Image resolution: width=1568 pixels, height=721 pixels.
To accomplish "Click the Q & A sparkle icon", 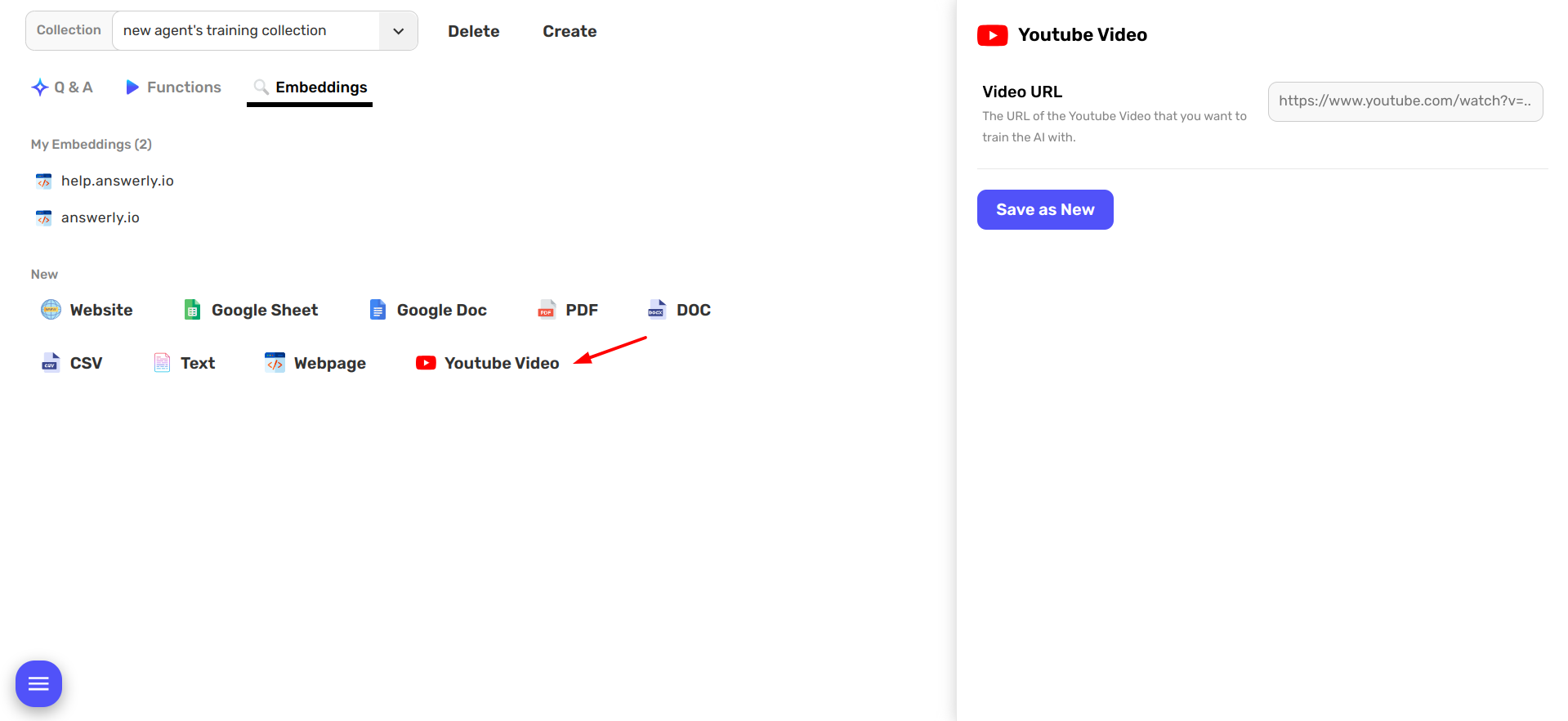I will 40,87.
